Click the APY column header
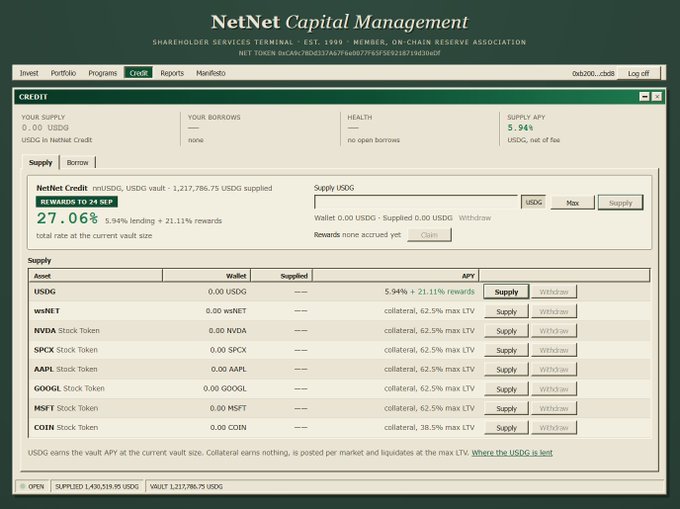This screenshot has height=509, width=680. tap(396, 276)
